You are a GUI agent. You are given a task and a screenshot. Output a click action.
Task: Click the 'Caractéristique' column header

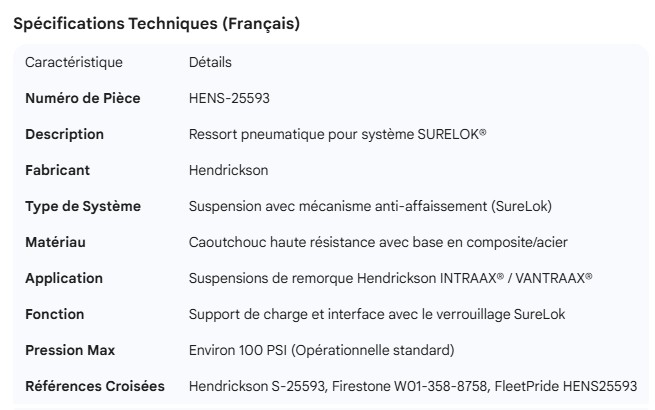(x=74, y=62)
